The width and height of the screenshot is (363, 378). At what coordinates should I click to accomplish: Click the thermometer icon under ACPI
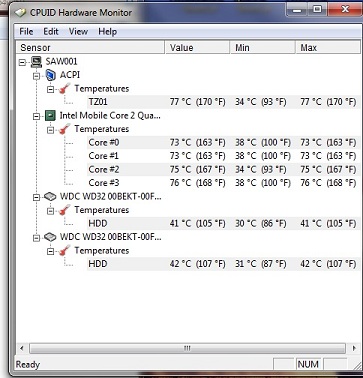(65, 89)
